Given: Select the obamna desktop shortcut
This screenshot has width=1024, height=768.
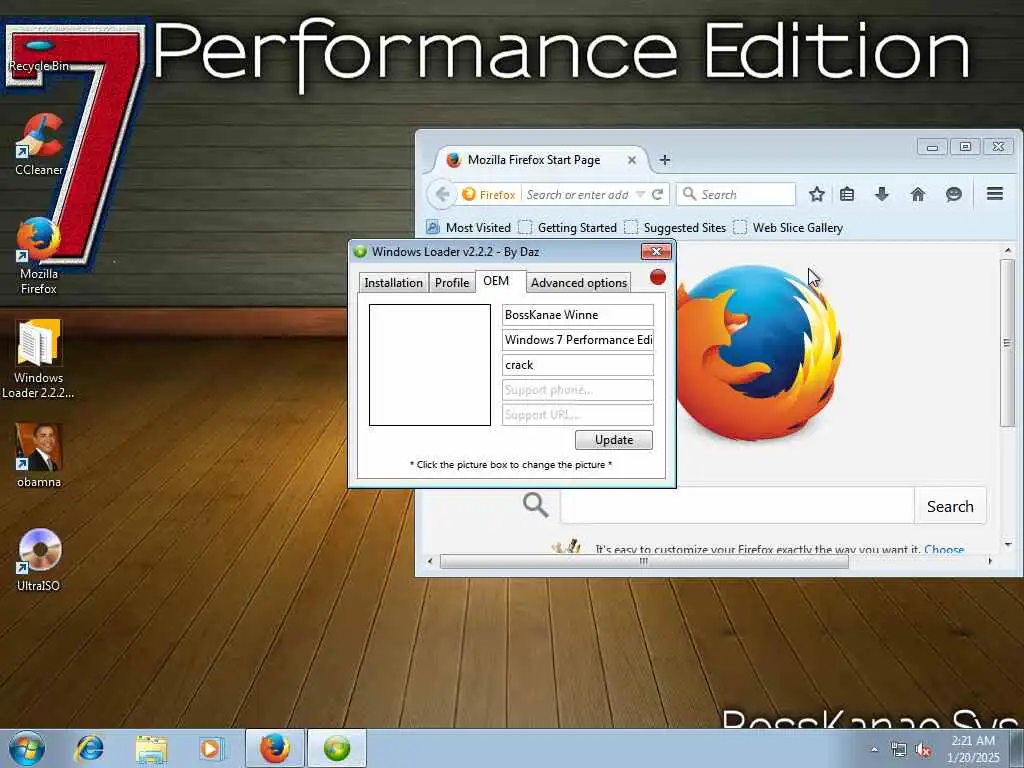Looking at the screenshot, I should (39, 455).
